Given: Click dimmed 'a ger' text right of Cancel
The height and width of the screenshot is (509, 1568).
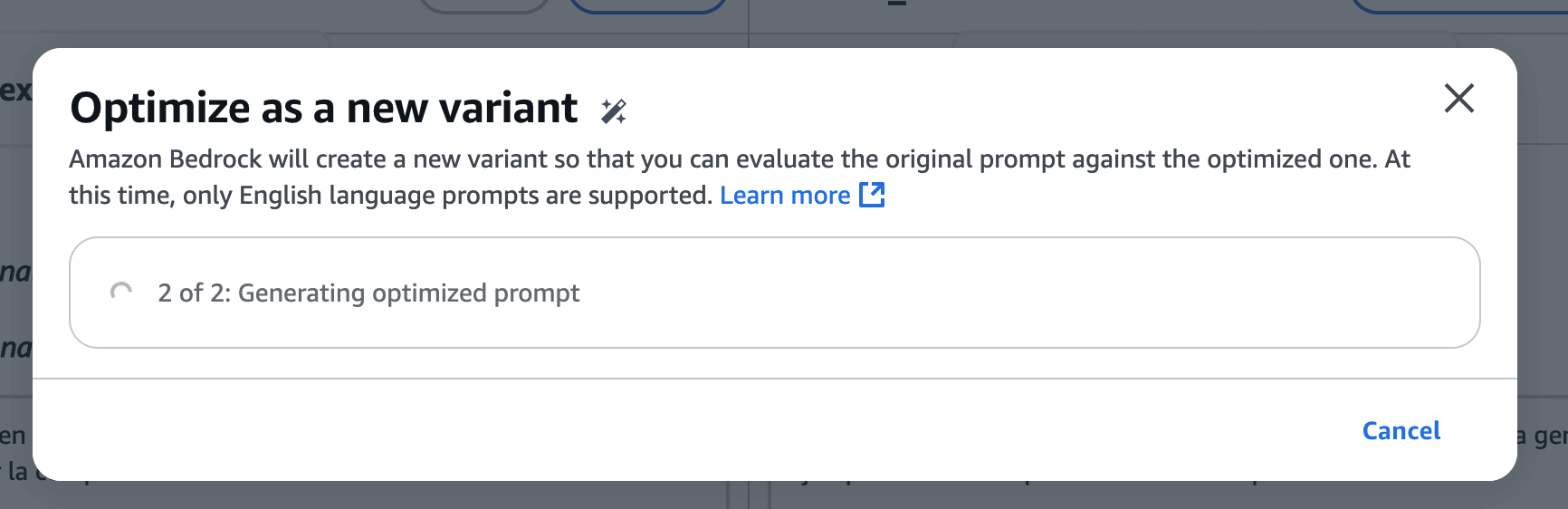Looking at the screenshot, I should 1543,436.
